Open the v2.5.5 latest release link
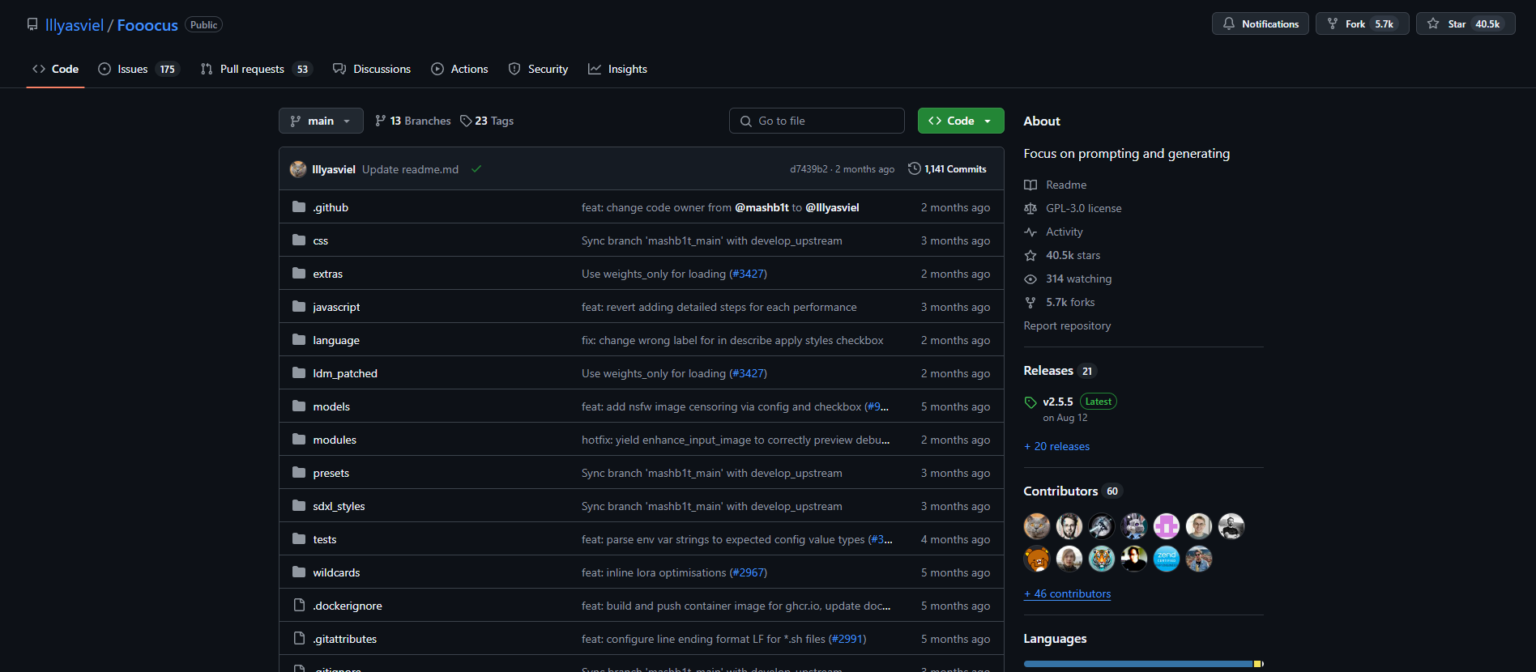Screen dimensions: 1536x672 [1057, 401]
